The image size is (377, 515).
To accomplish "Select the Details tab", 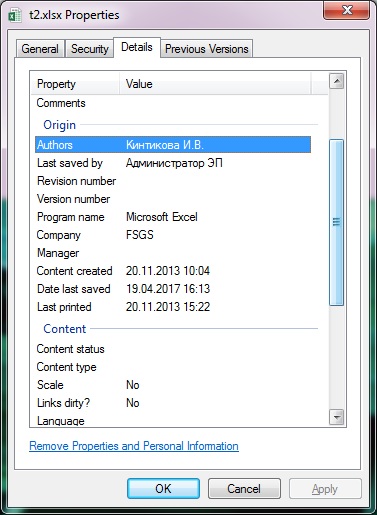I will (137, 47).
